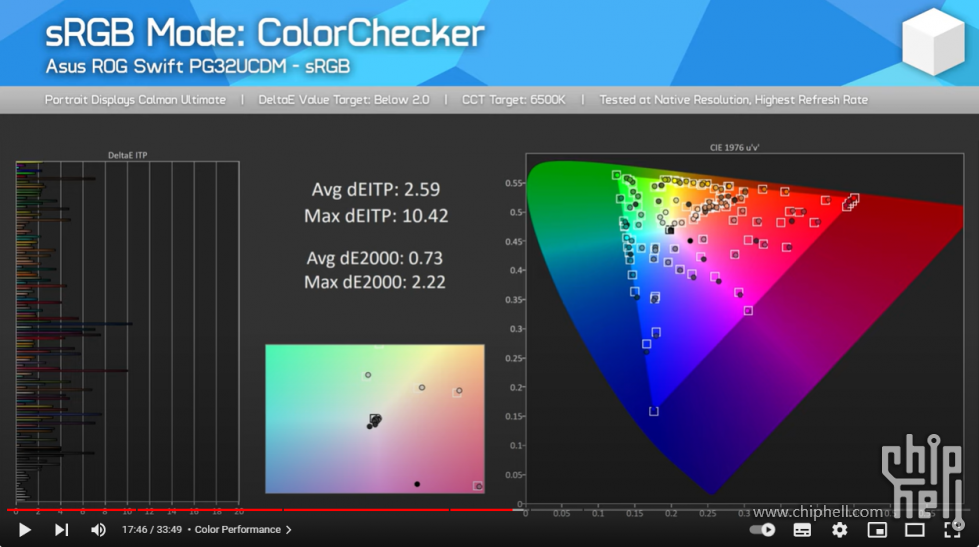This screenshot has width=979, height=547.
Task: Click the chevron next to Color Performance
Action: (288, 530)
